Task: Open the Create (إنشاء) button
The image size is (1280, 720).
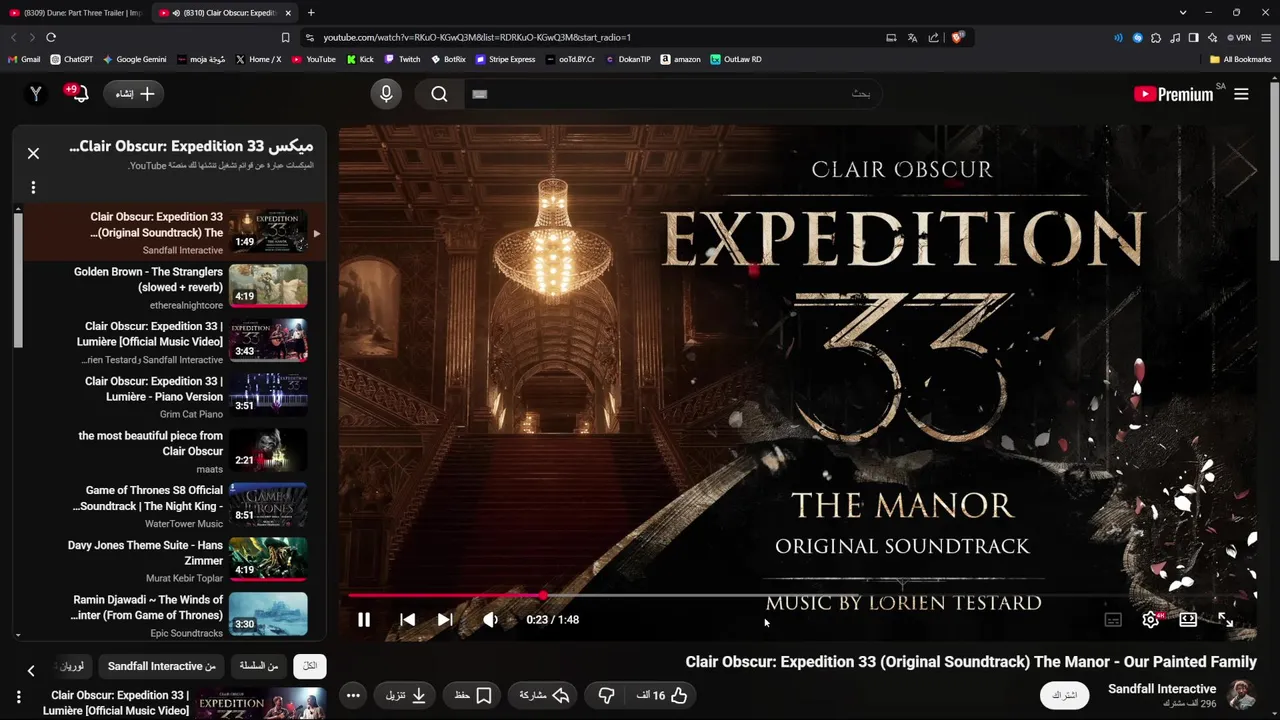Action: pos(134,94)
